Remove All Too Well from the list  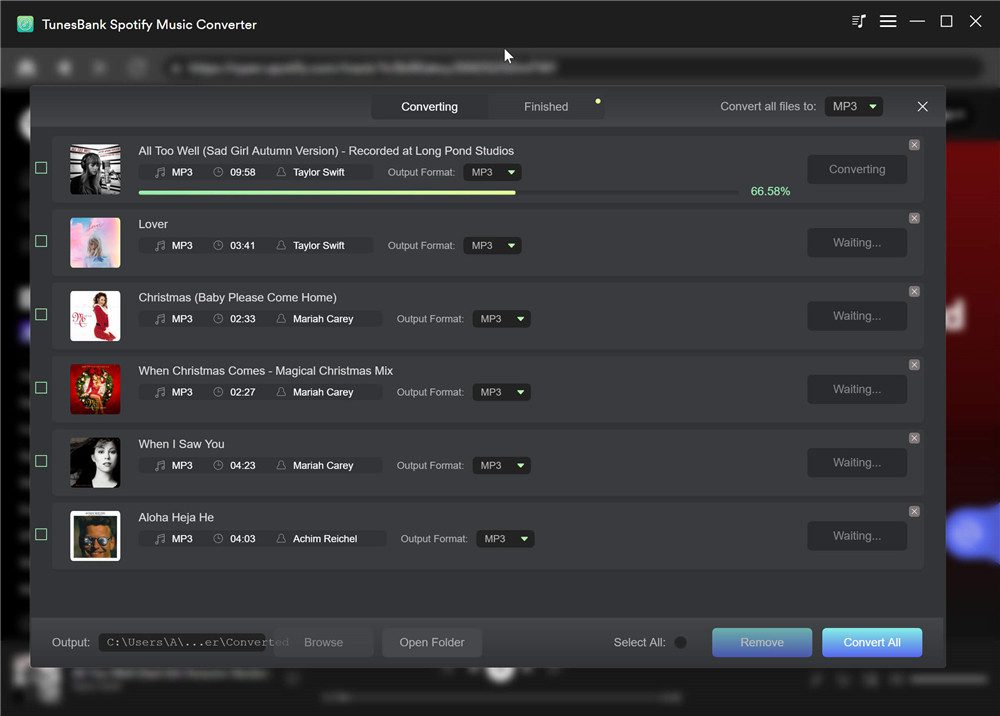coord(914,145)
